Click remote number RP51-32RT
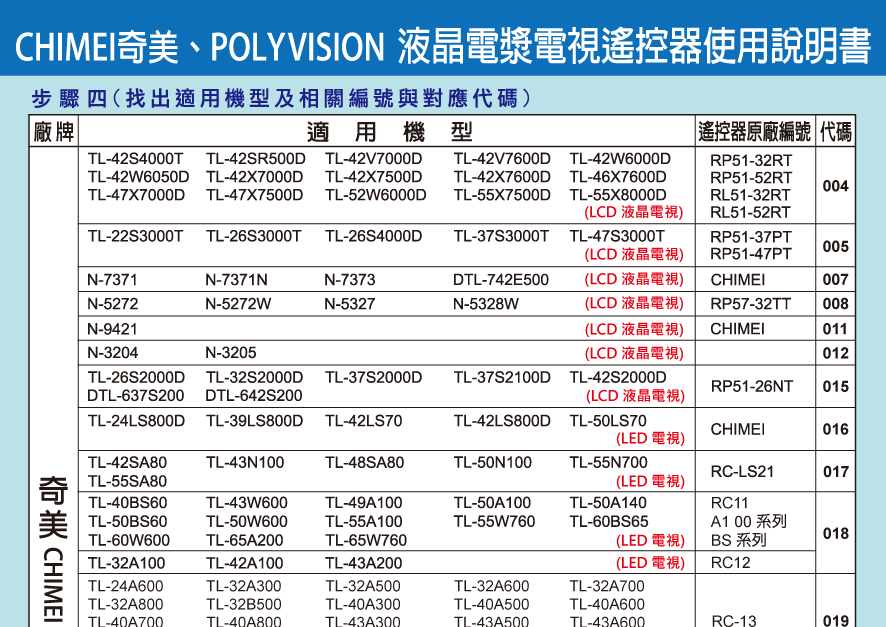 (x=751, y=160)
